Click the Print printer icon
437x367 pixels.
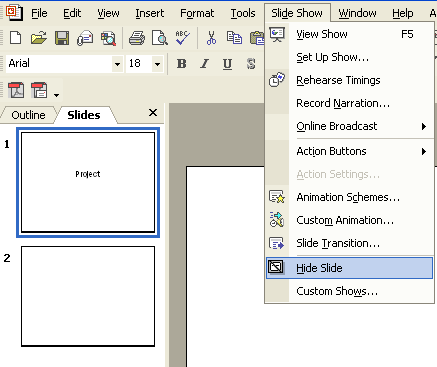click(137, 38)
